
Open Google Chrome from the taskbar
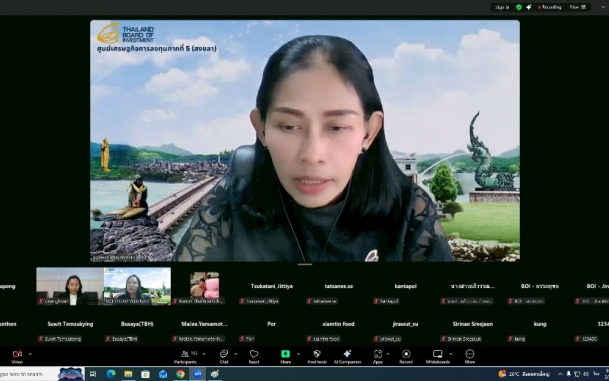click(x=180, y=374)
